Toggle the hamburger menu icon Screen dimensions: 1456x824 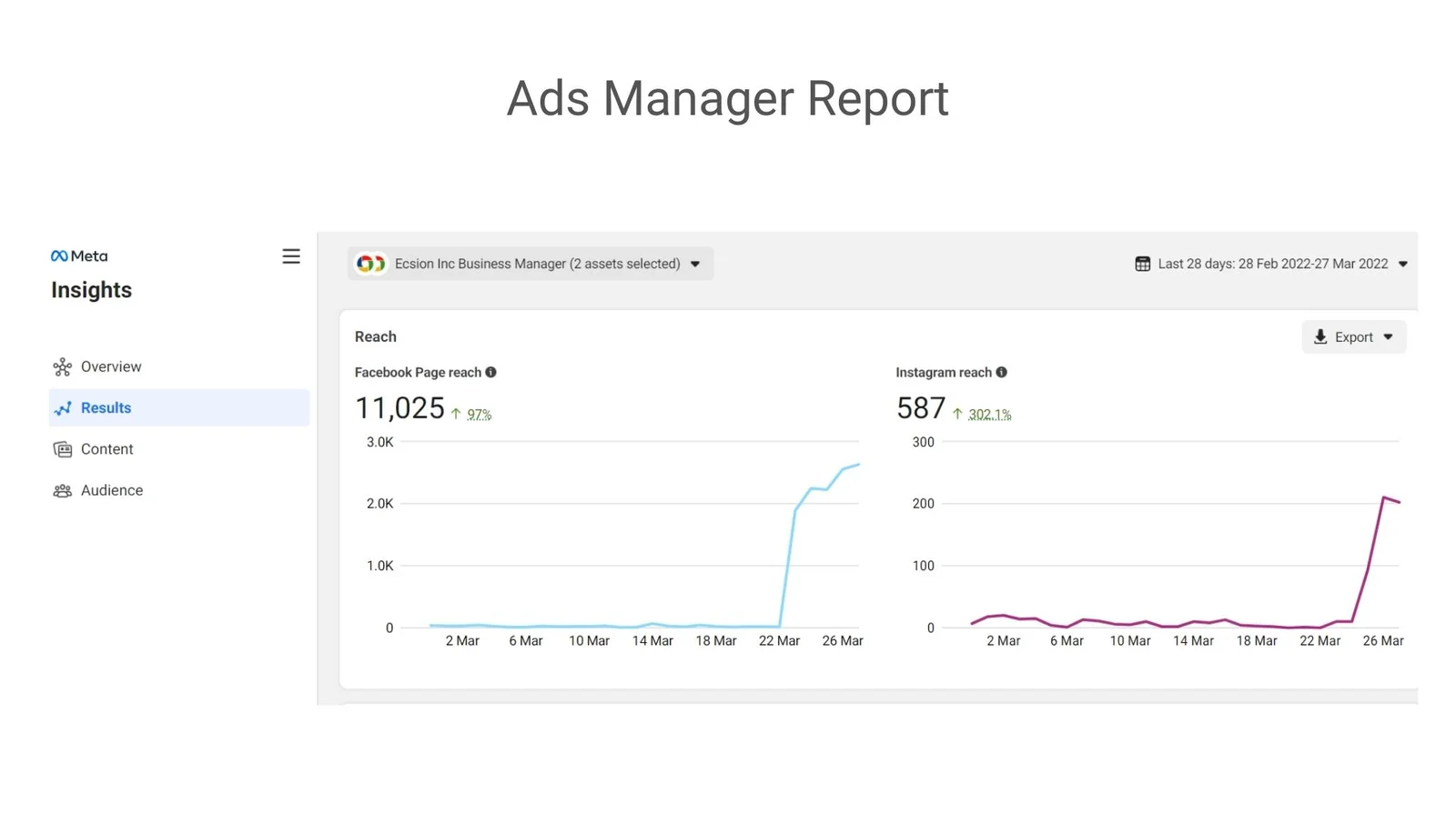point(291,256)
